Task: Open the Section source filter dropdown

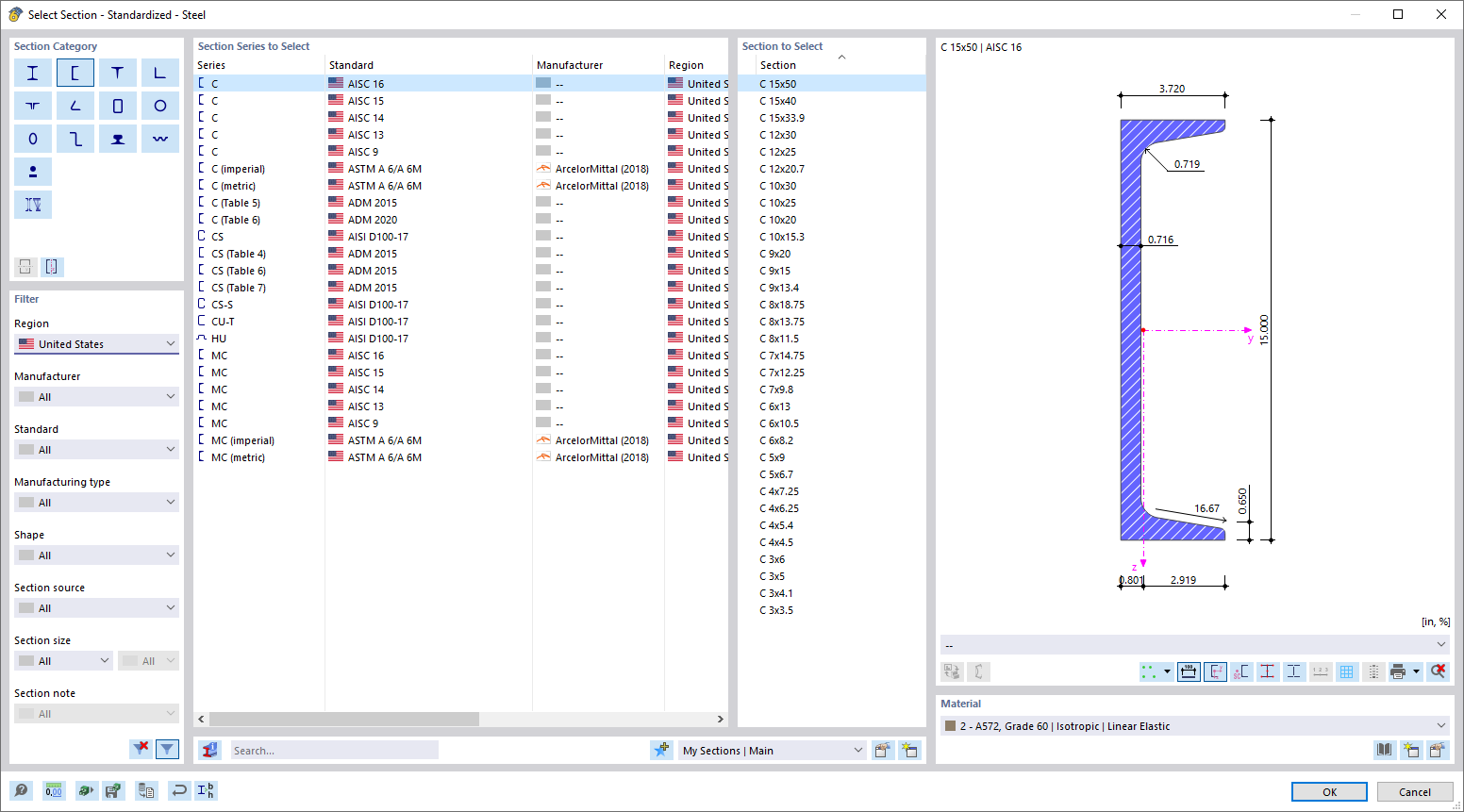Action: (96, 608)
